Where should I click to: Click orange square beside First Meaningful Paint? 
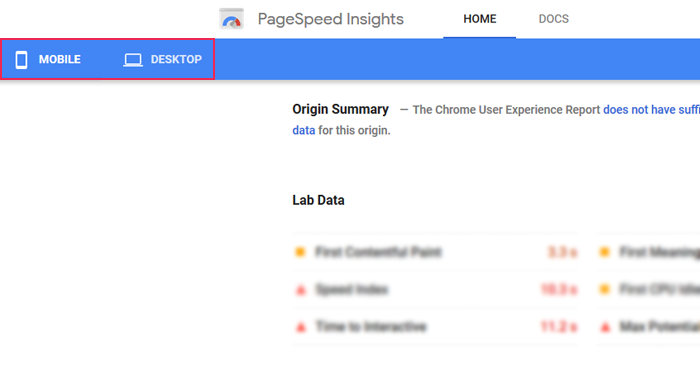coord(605,252)
